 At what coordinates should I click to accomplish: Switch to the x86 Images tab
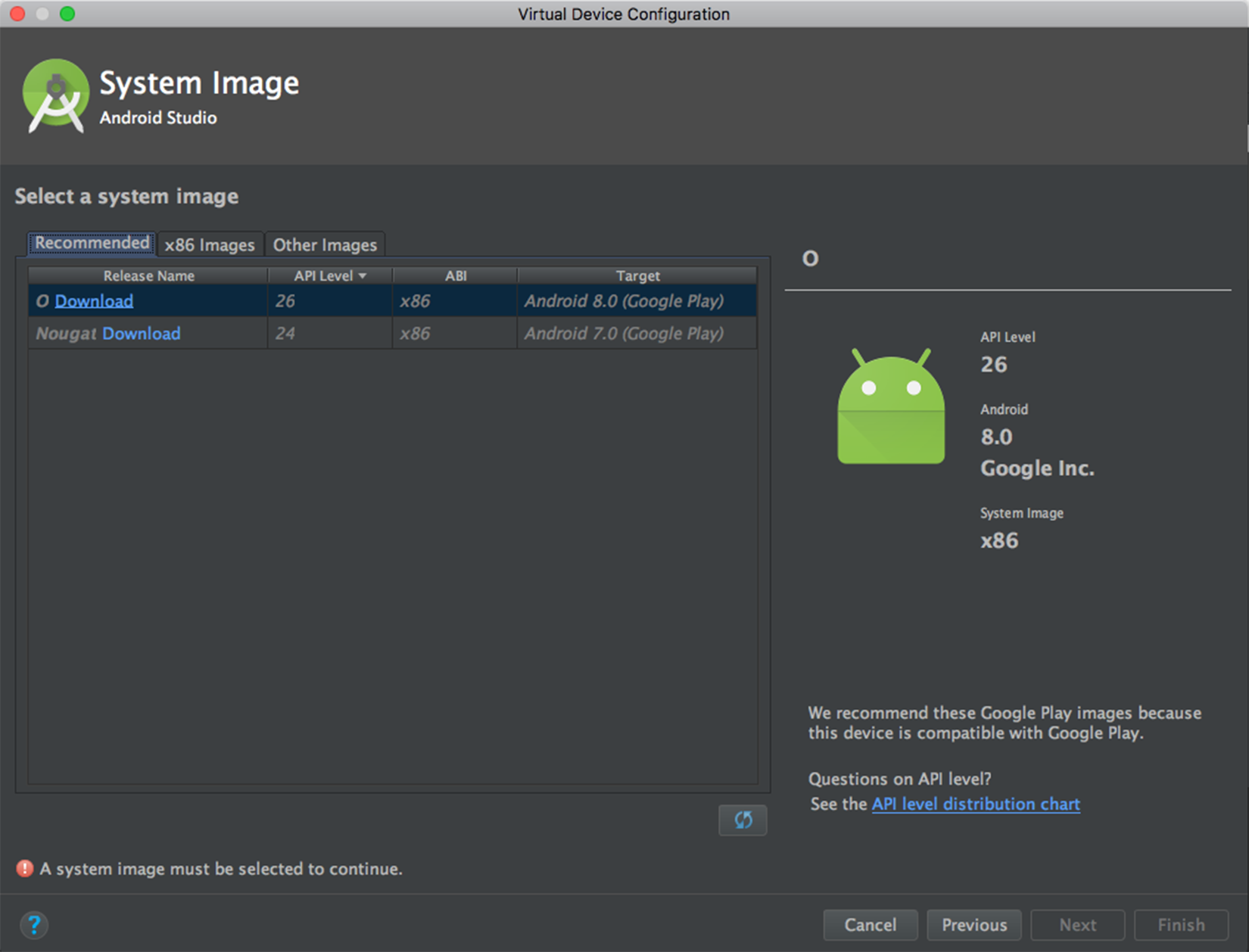click(x=210, y=244)
